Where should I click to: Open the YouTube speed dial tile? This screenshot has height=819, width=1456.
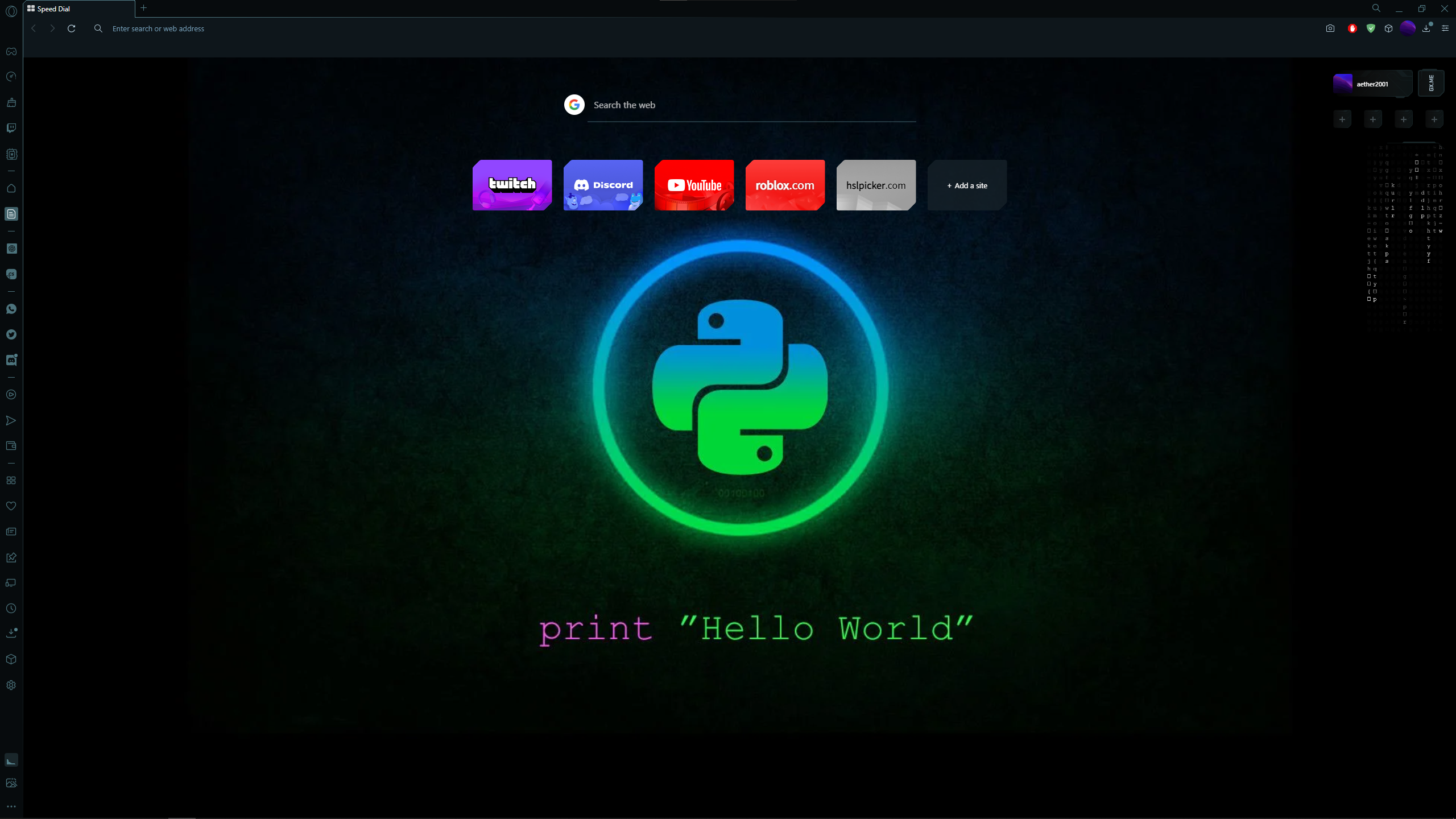(694, 185)
